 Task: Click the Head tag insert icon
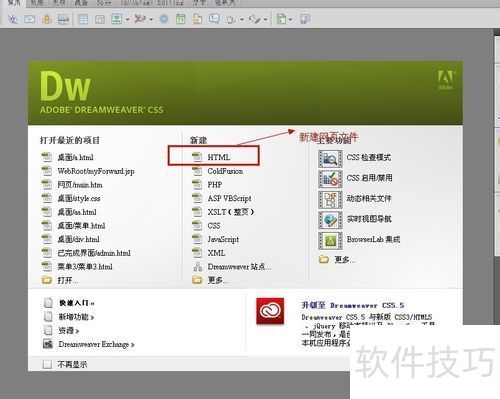[231, 19]
